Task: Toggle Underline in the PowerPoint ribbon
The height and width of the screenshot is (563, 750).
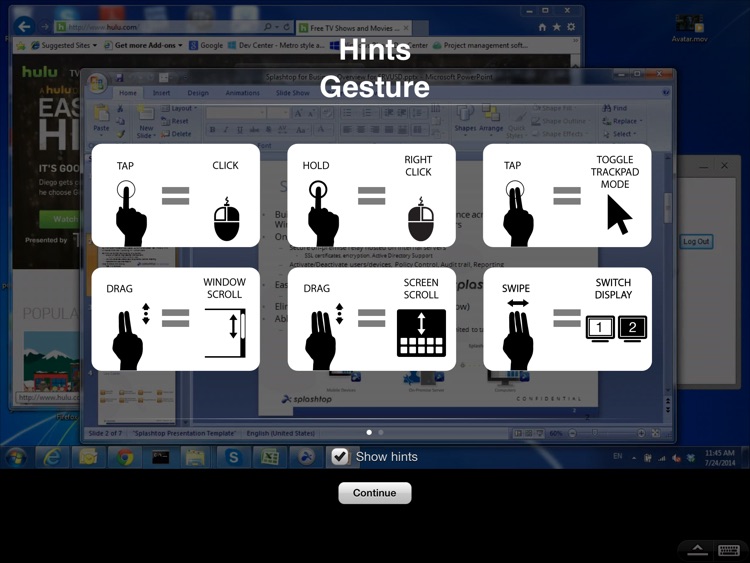Action: (240, 130)
